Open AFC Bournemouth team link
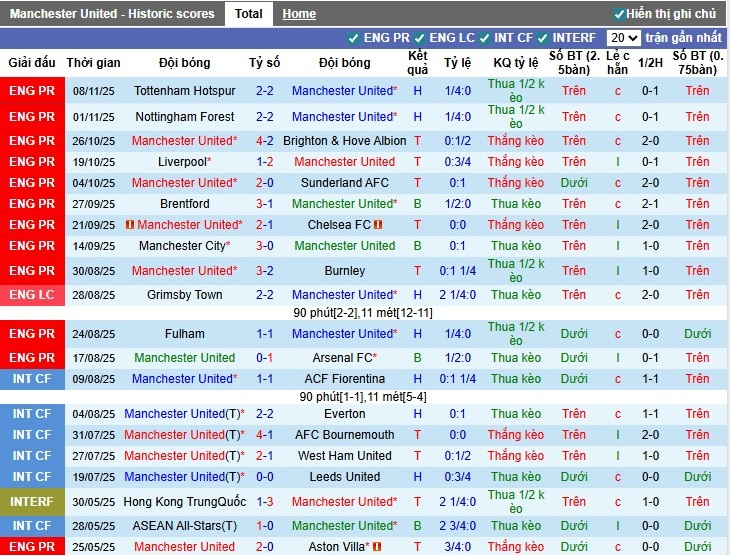 pyautogui.click(x=345, y=434)
